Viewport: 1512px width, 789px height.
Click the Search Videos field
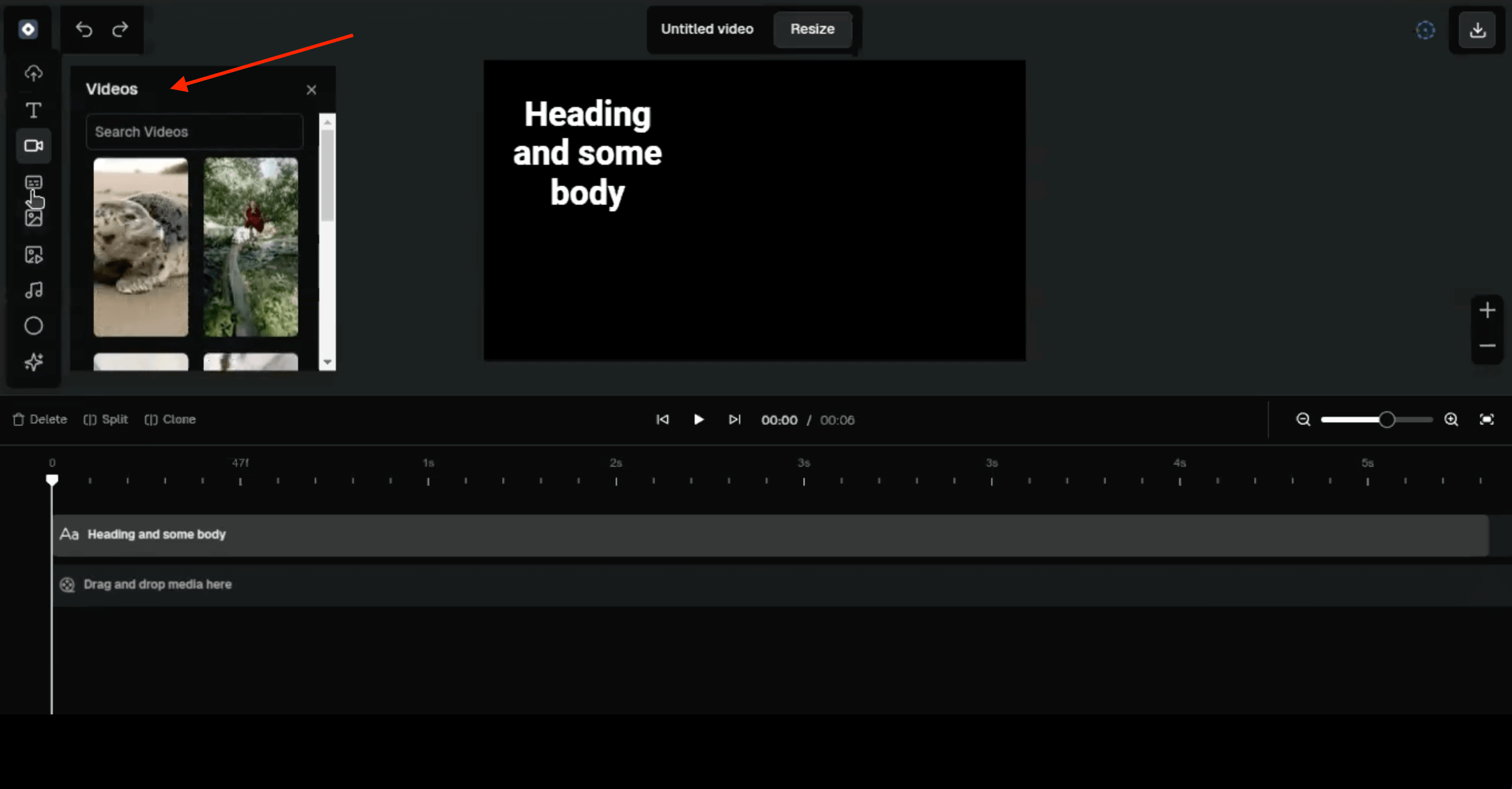point(194,132)
